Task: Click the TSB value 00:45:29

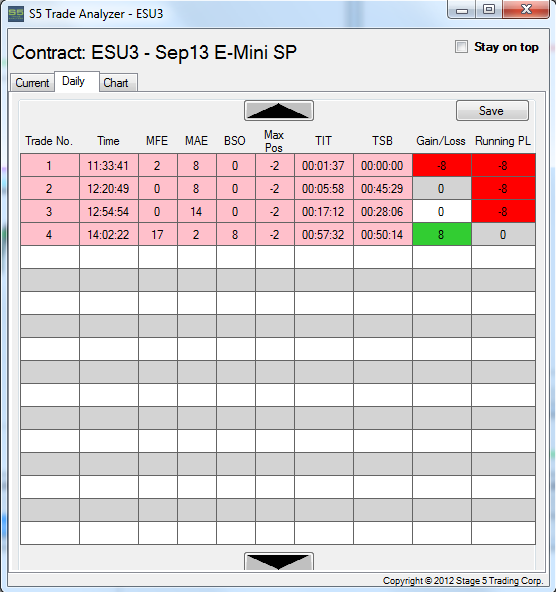Action: [383, 188]
